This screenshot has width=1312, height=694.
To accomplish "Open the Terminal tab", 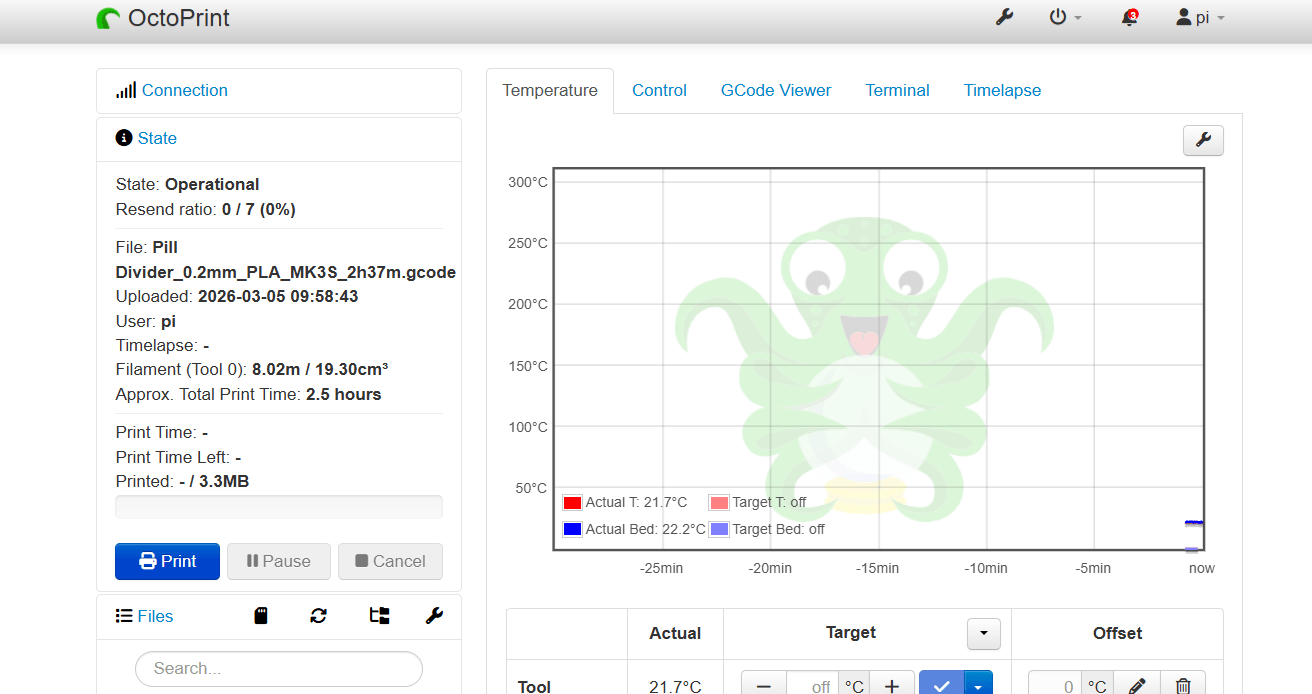I will coord(897,90).
